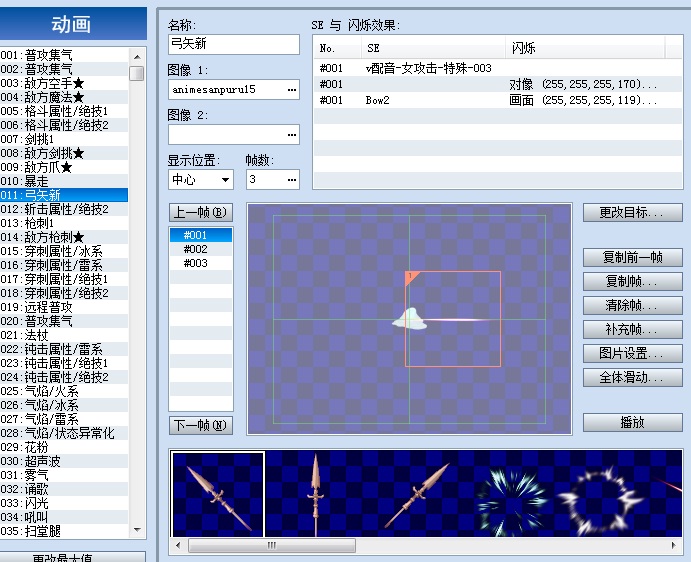Select animation 033:闪光
Image resolution: width=691 pixels, height=562 pixels.
coord(64,503)
